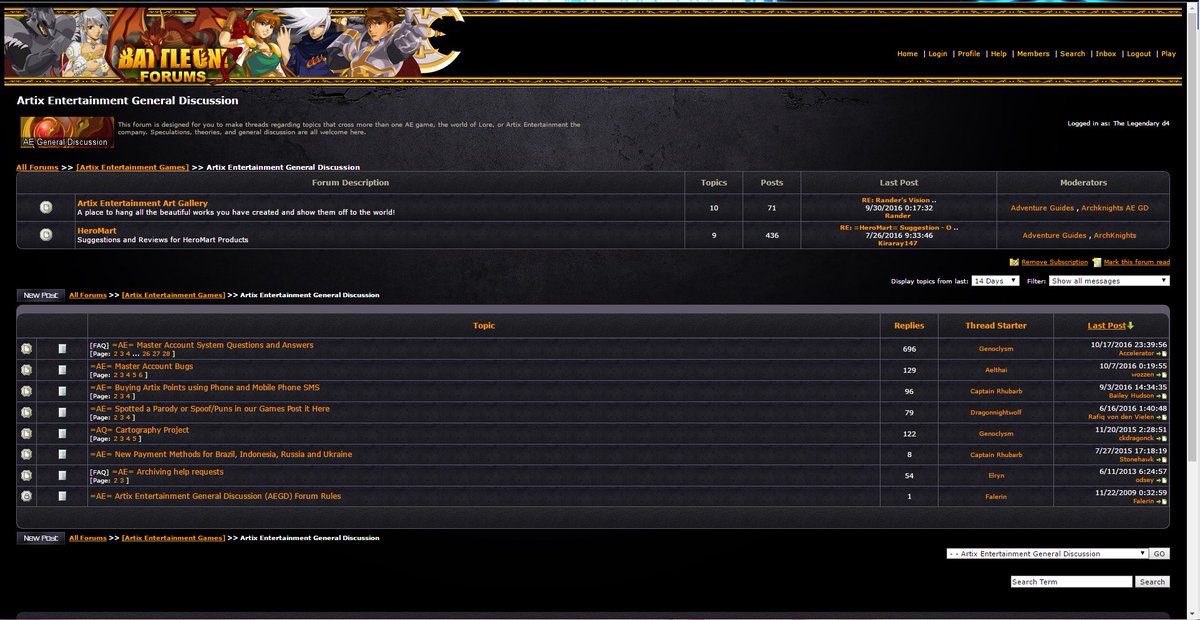Viewport: 1200px width, 620px height.
Task: Click the document icon in Cartography Project row
Action: 62,433
